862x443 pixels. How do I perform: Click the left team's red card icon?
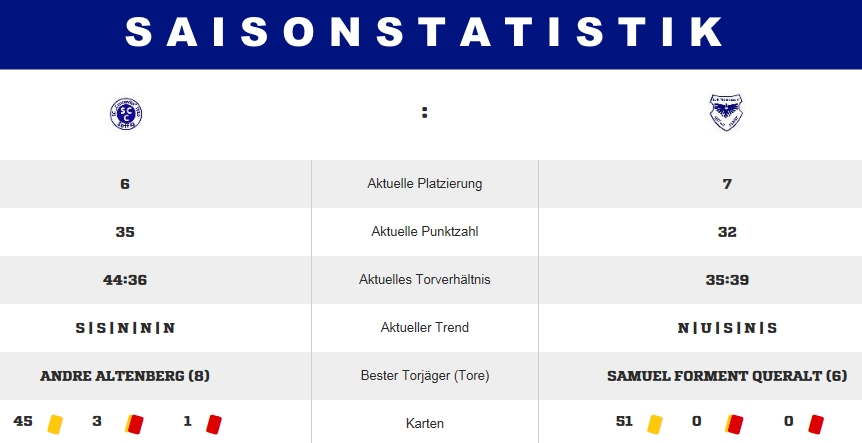tap(213, 423)
